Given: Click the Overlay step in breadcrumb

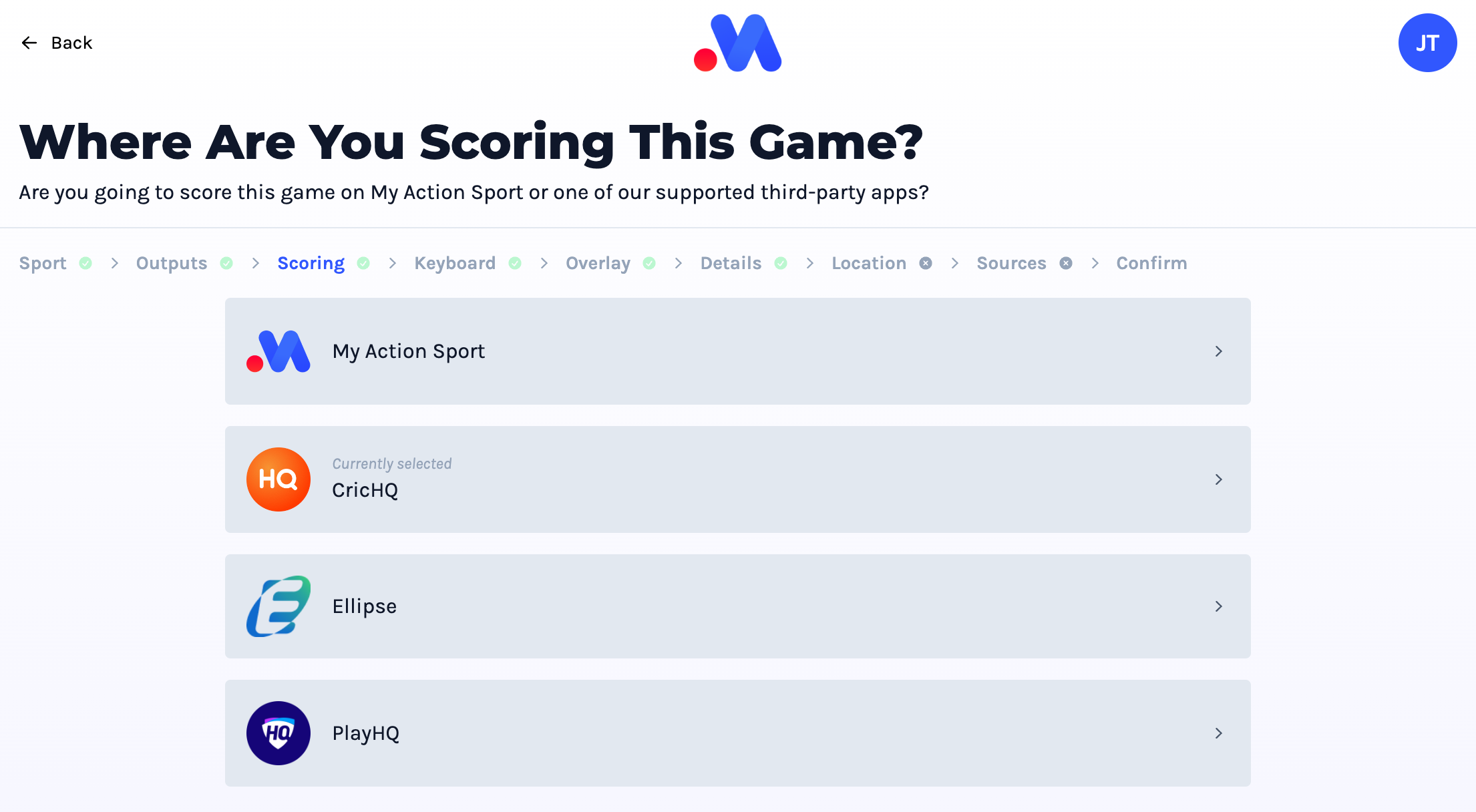Looking at the screenshot, I should pyautogui.click(x=598, y=263).
